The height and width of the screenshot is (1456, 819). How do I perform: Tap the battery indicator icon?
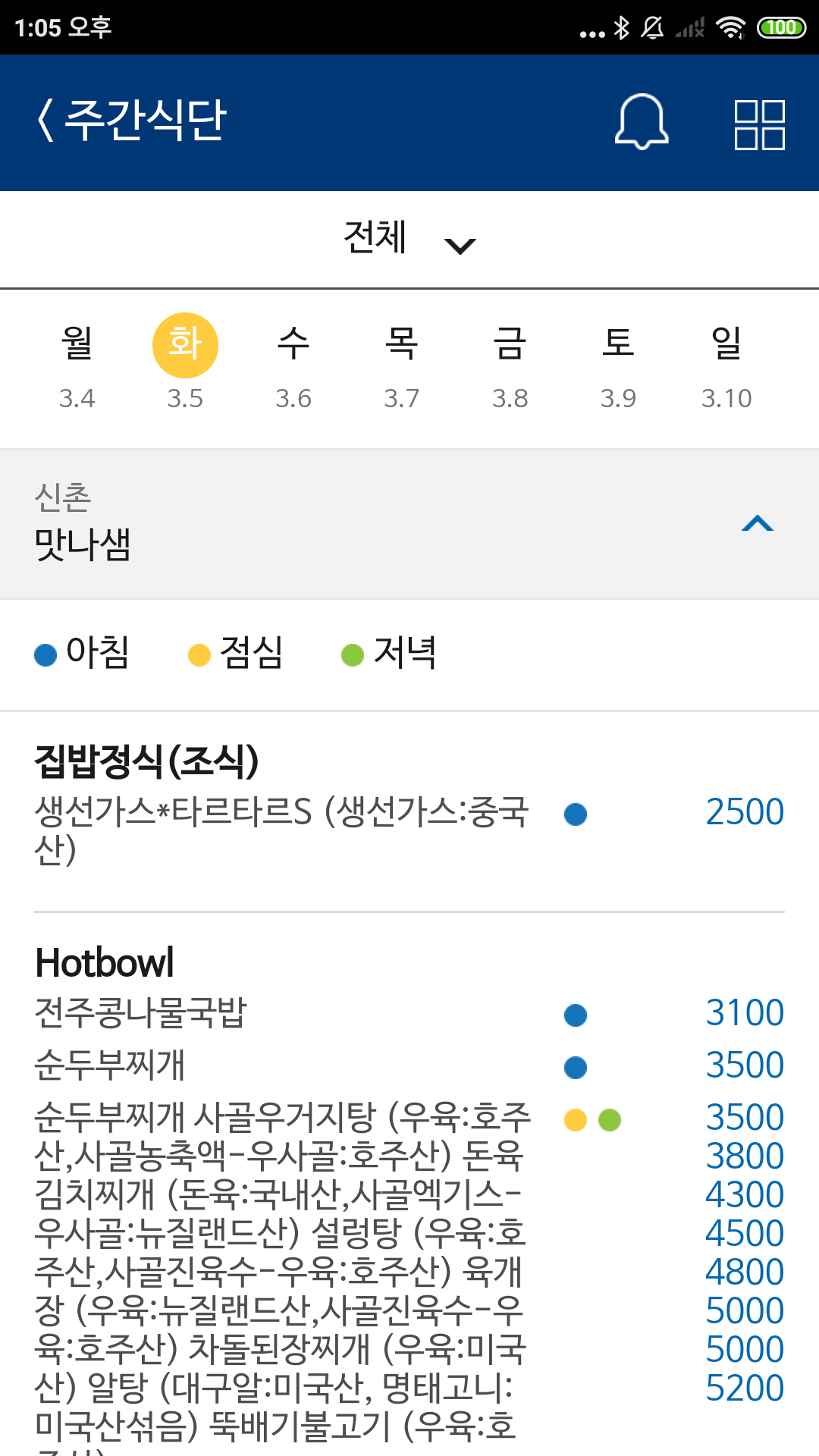pos(781,28)
